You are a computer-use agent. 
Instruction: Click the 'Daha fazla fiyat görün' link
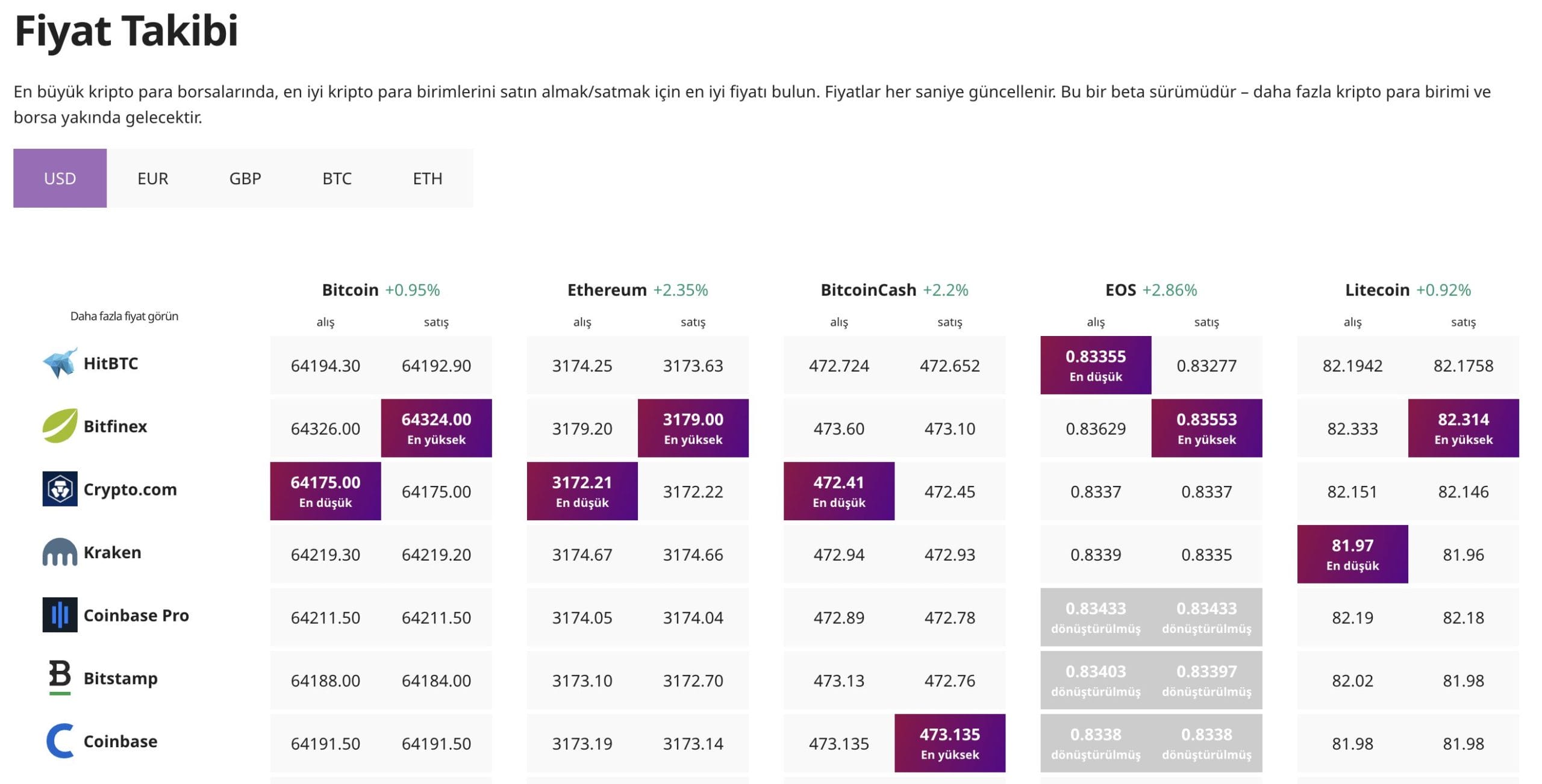(x=124, y=316)
